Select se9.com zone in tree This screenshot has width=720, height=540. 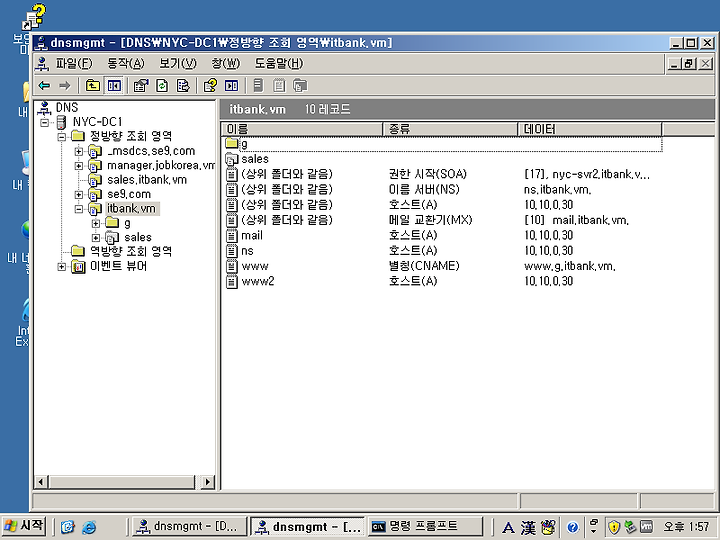click(x=129, y=194)
